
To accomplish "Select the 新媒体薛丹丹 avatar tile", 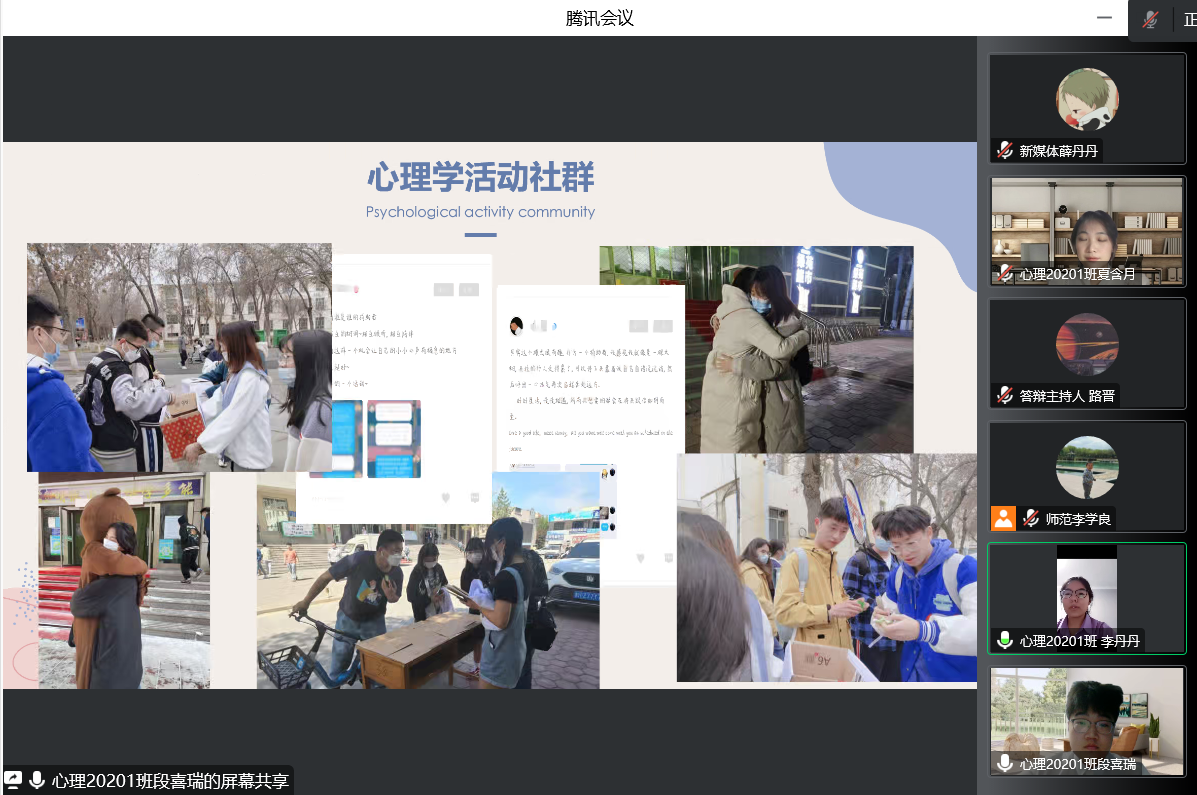I will coord(1087,108).
